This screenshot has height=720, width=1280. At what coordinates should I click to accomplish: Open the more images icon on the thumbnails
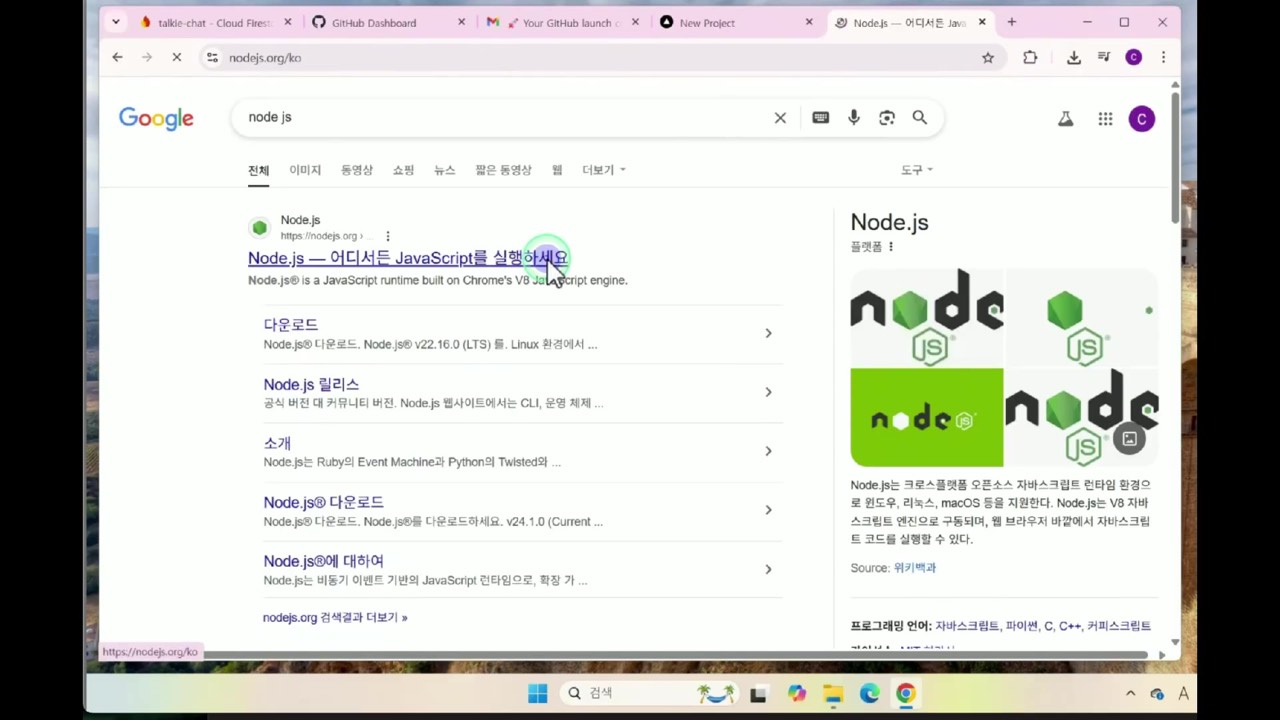(x=1129, y=438)
